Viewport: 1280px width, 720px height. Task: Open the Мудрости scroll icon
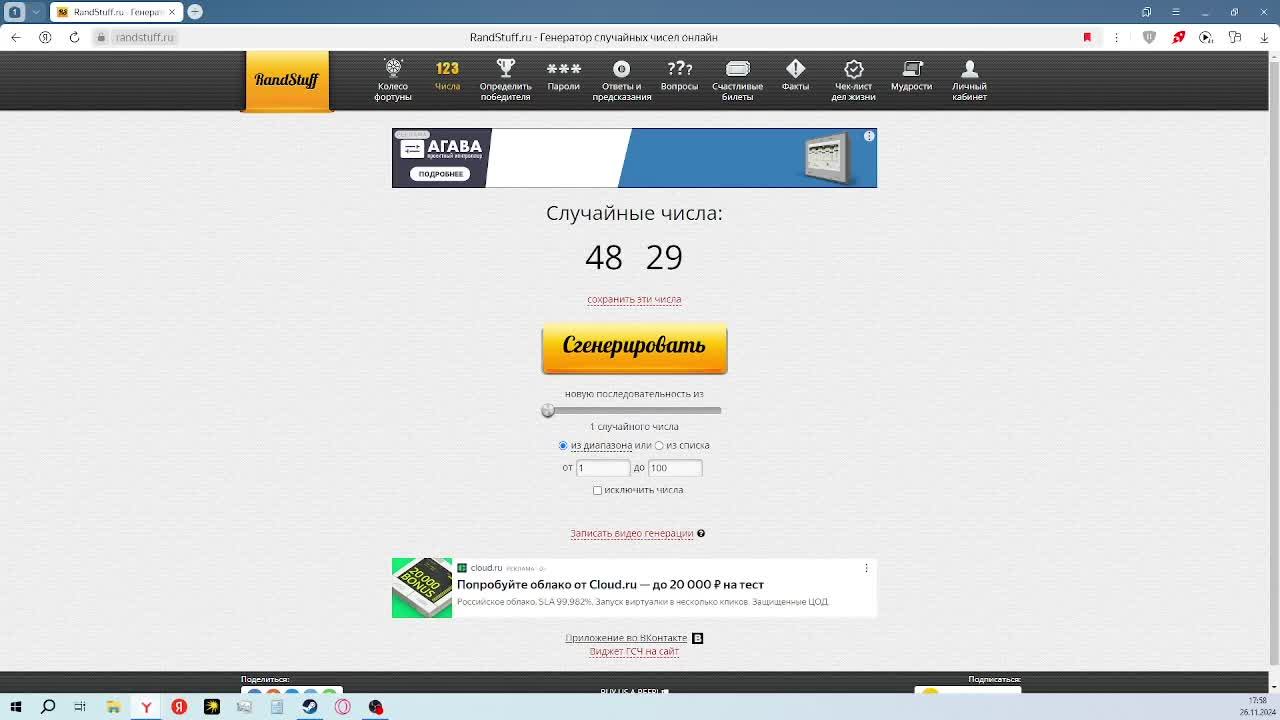click(911, 69)
